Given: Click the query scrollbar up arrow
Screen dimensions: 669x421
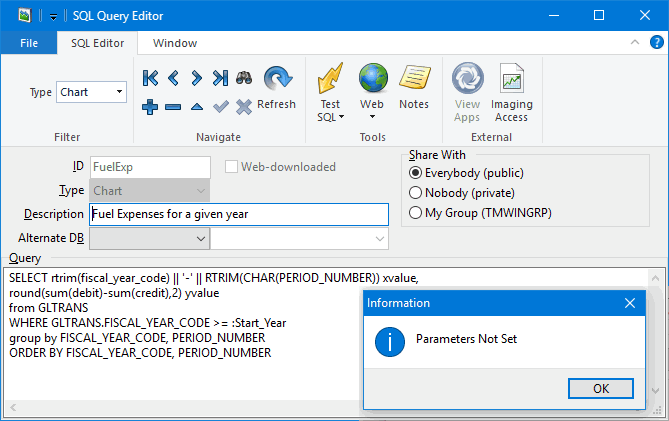Looking at the screenshot, I should click(x=655, y=279).
